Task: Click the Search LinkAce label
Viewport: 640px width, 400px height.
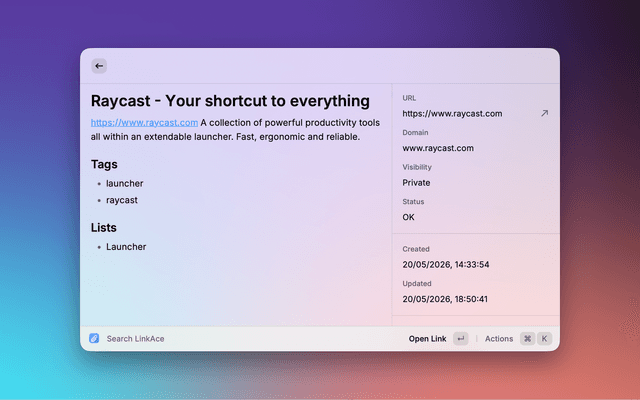Action: click(x=135, y=338)
